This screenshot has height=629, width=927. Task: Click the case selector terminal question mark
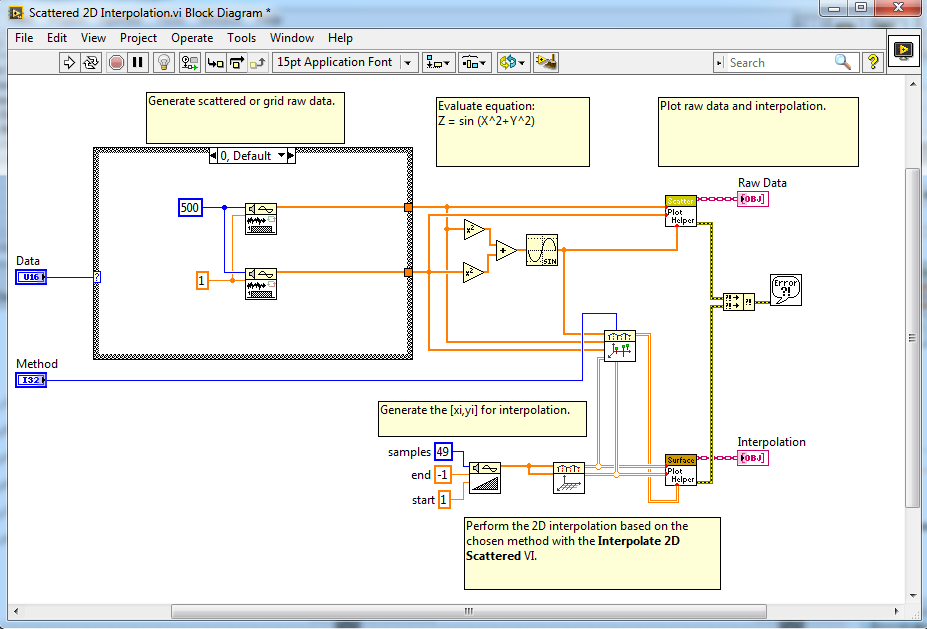point(97,277)
